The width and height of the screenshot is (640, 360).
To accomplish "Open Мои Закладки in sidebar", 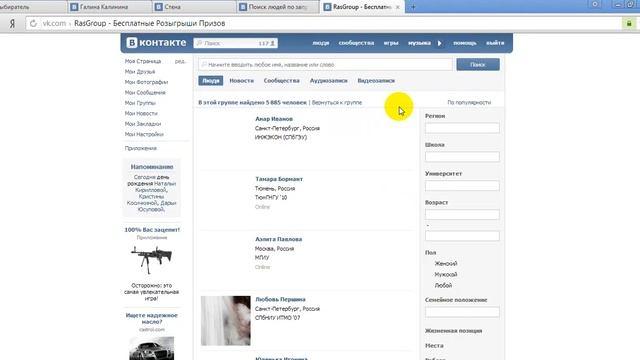I will 143,124.
